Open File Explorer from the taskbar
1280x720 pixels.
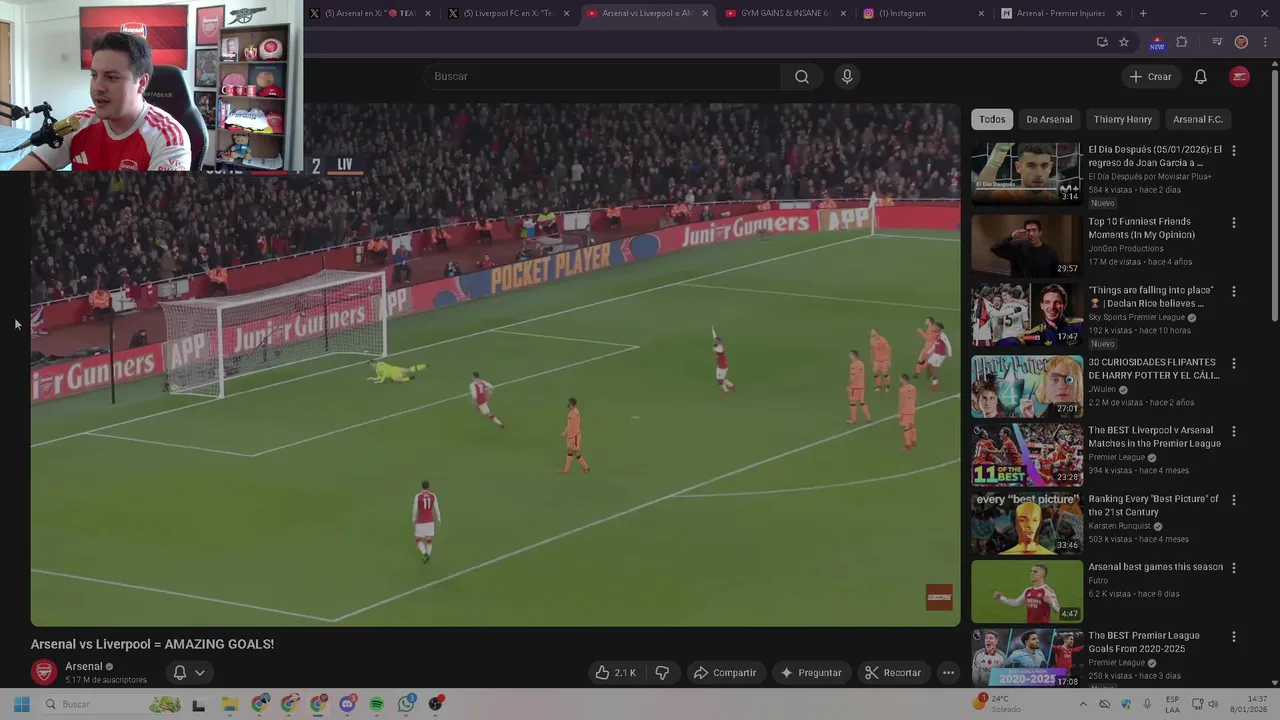(x=230, y=704)
